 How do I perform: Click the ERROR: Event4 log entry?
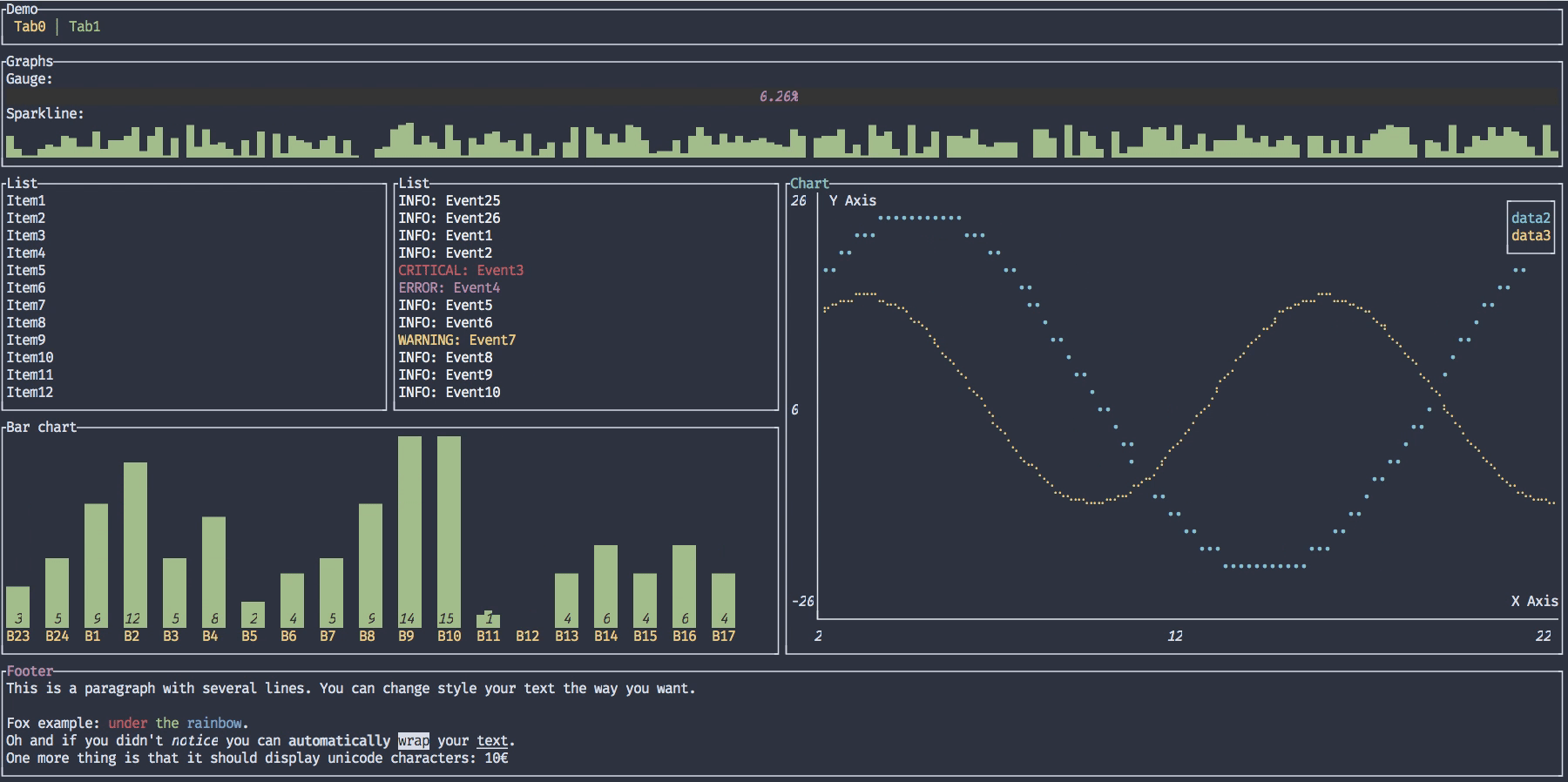pyautogui.click(x=449, y=288)
